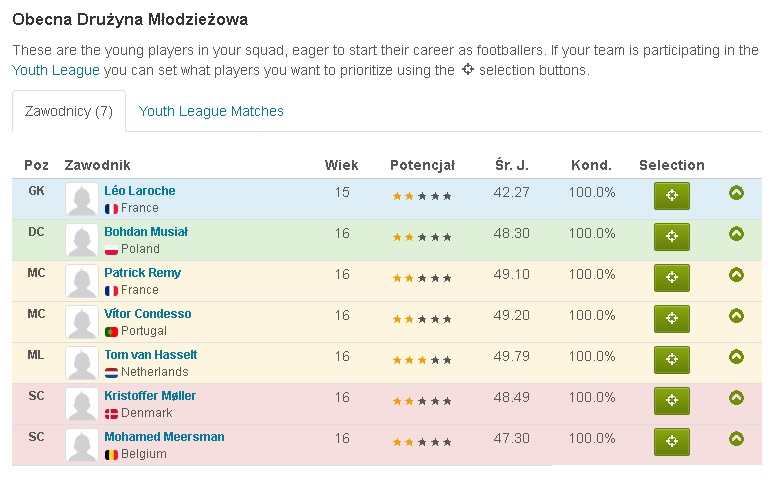The width and height of the screenshot is (773, 480).
Task: Click green selection crosshair for Mohamed Meersman
Action: [x=671, y=442]
